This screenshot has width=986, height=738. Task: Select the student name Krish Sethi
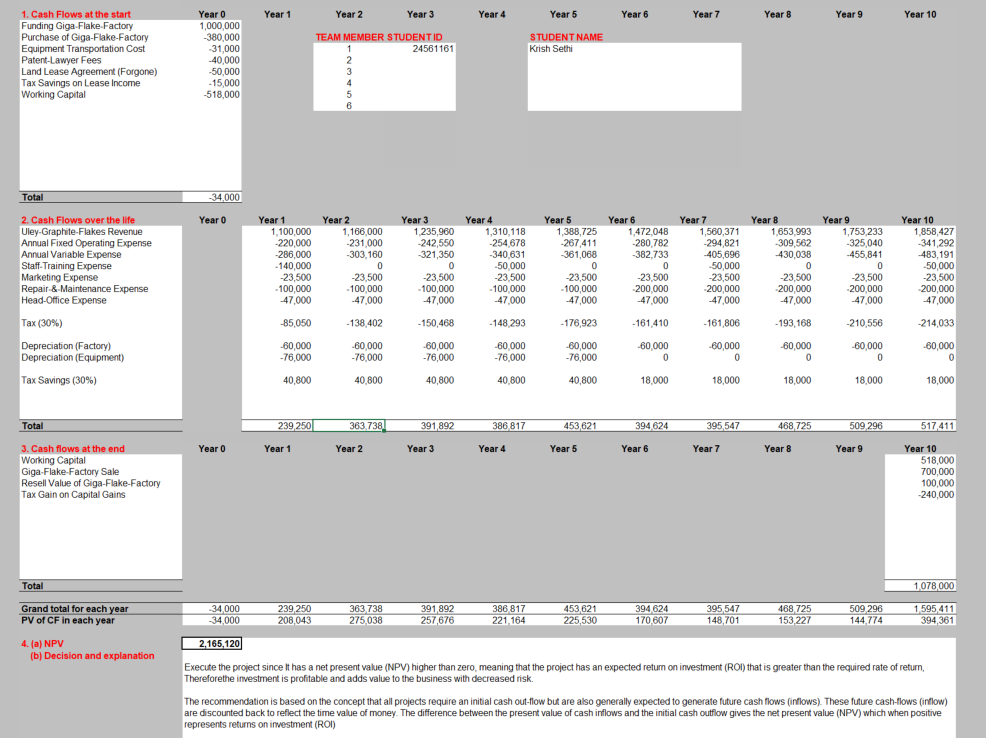click(x=551, y=48)
